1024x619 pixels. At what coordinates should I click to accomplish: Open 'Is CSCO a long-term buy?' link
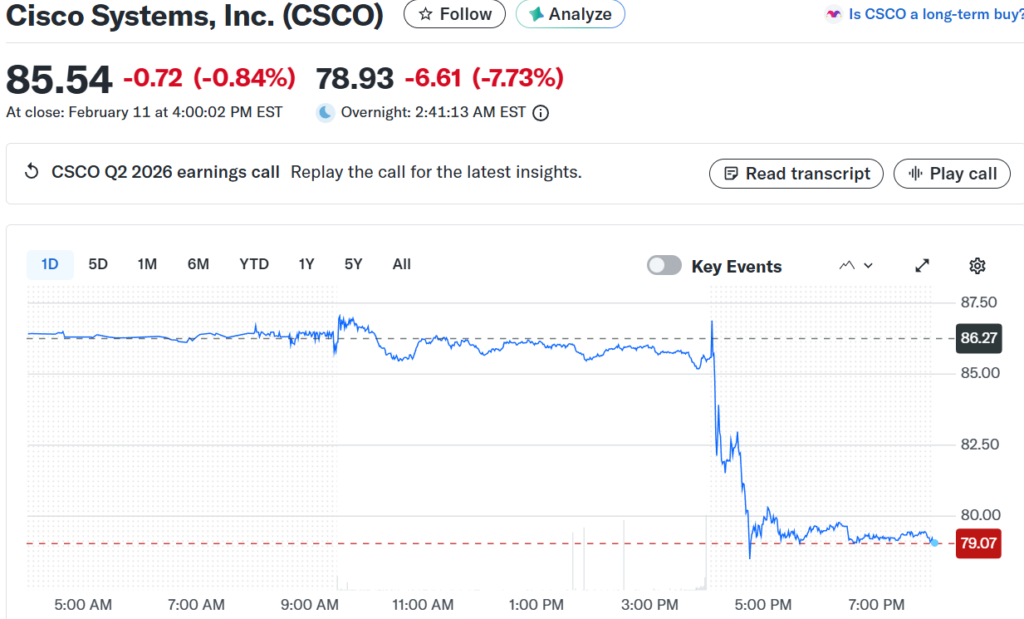point(935,15)
